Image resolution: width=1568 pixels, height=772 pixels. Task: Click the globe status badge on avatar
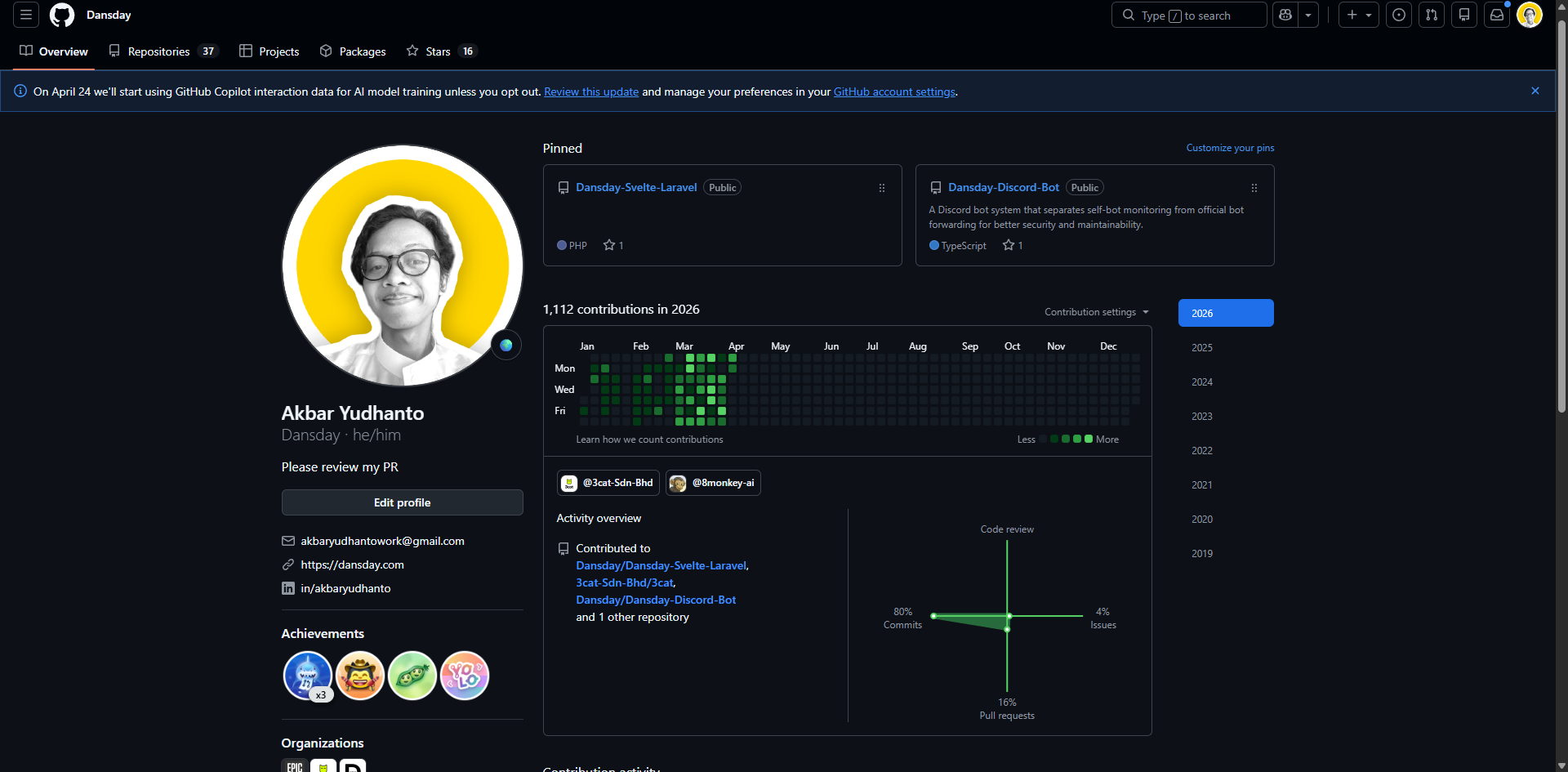pyautogui.click(x=506, y=345)
